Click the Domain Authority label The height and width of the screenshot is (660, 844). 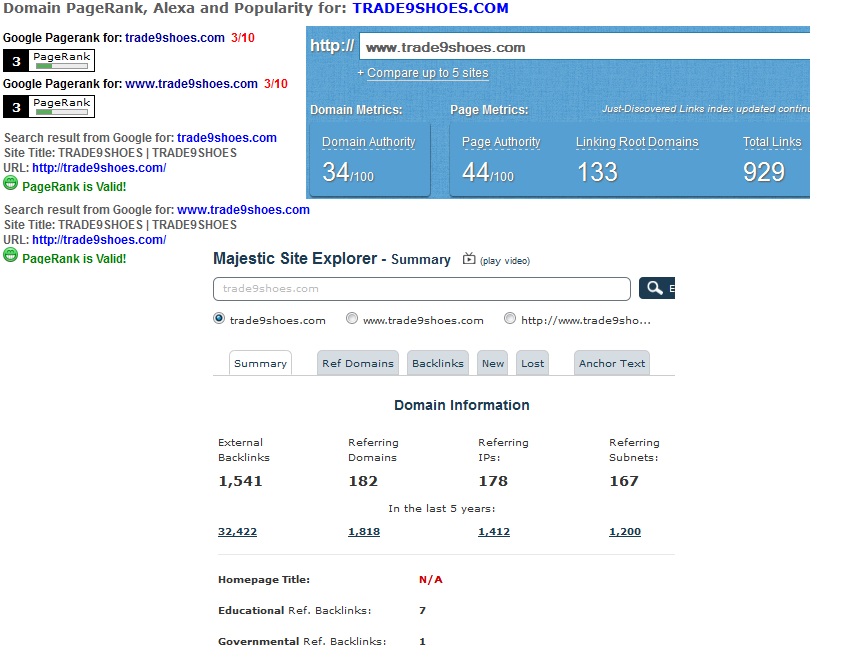pos(369,142)
